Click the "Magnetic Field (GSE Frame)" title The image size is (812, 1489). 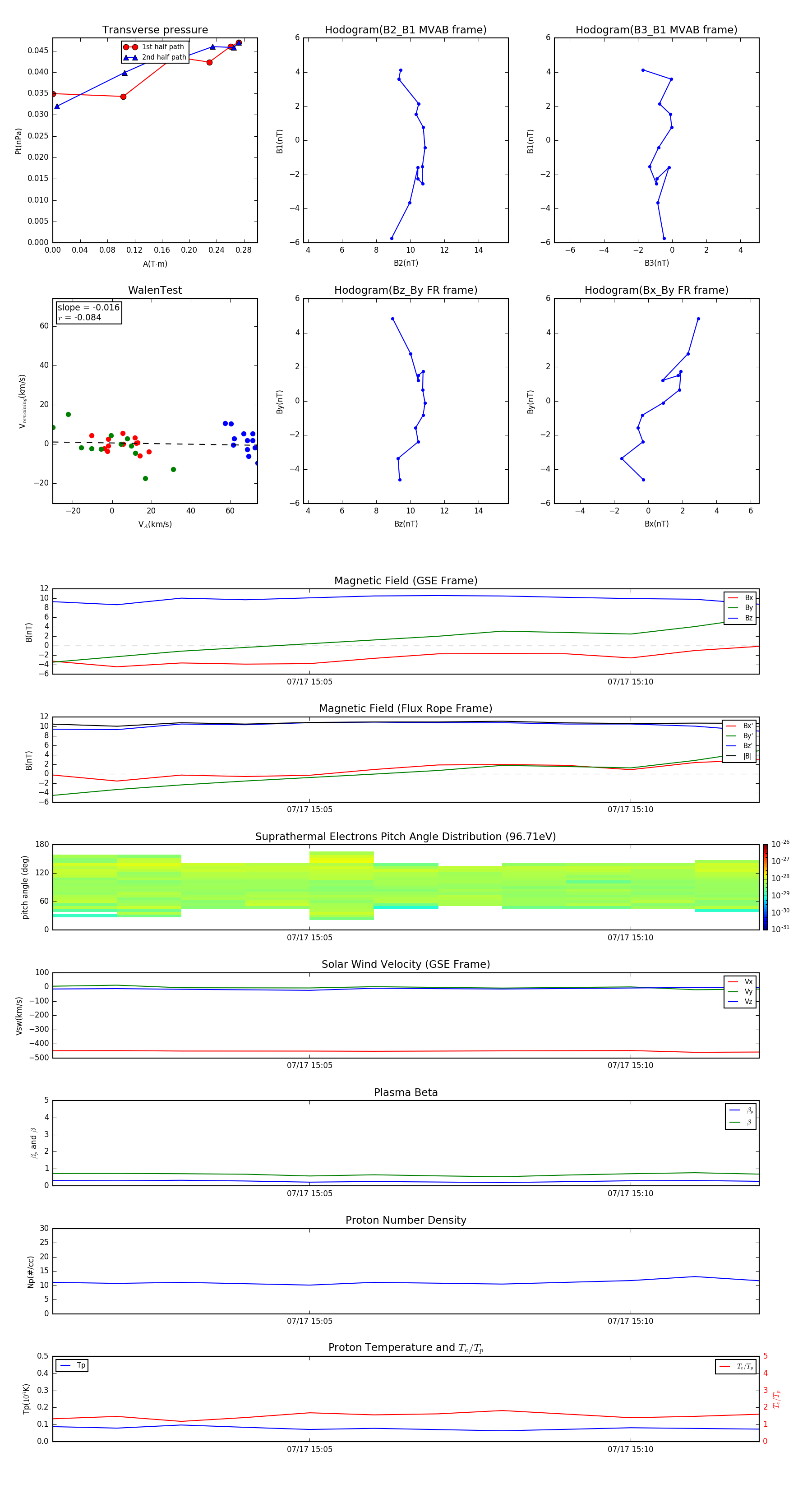(x=406, y=581)
